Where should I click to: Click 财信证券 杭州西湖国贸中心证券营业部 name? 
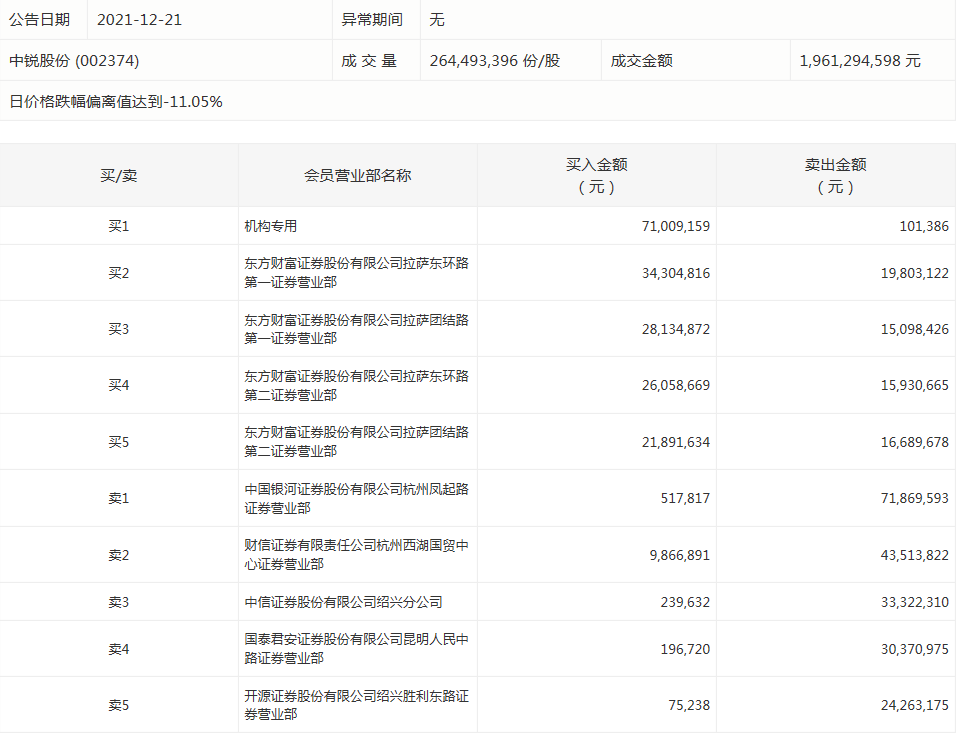356,554
